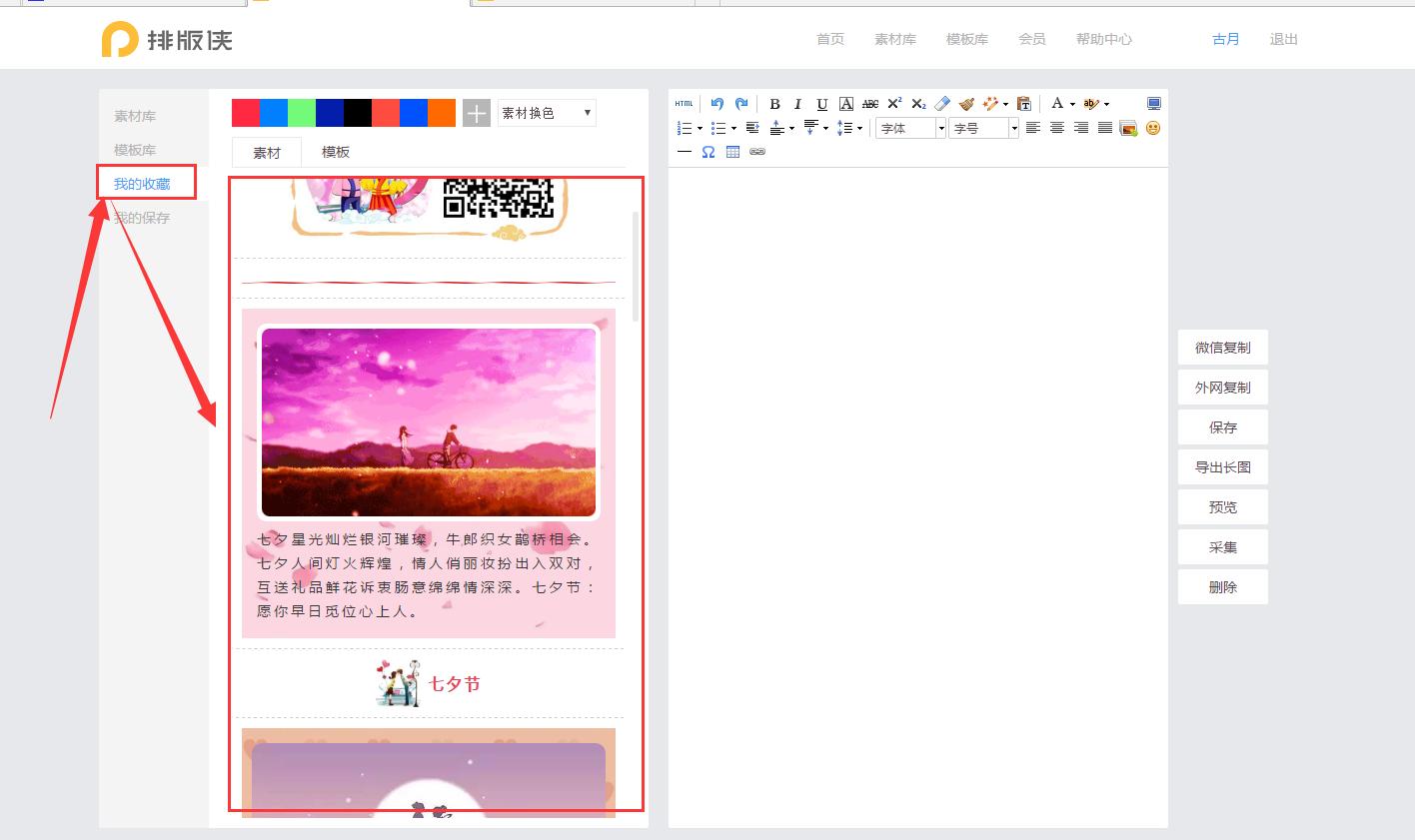The height and width of the screenshot is (840, 1415).
Task: Open the 帮助中心 menu item
Action: pos(1103,39)
